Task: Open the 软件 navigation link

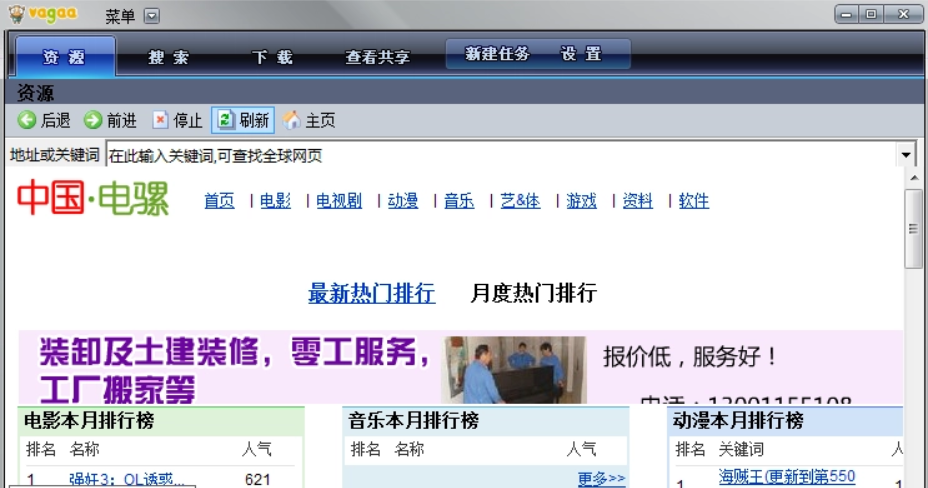Action: [x=694, y=201]
